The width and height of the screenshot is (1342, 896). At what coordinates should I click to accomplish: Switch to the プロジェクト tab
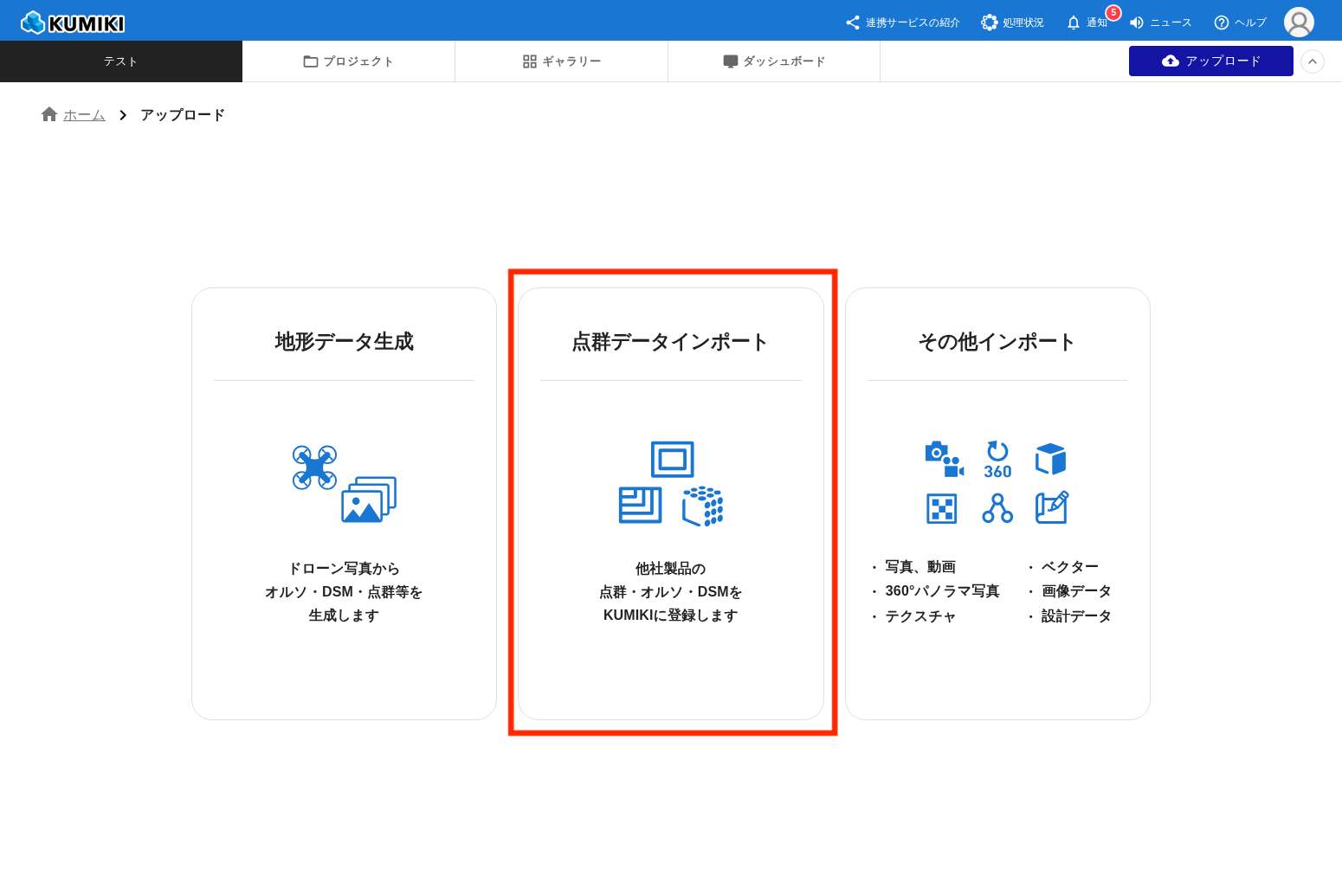(348, 61)
